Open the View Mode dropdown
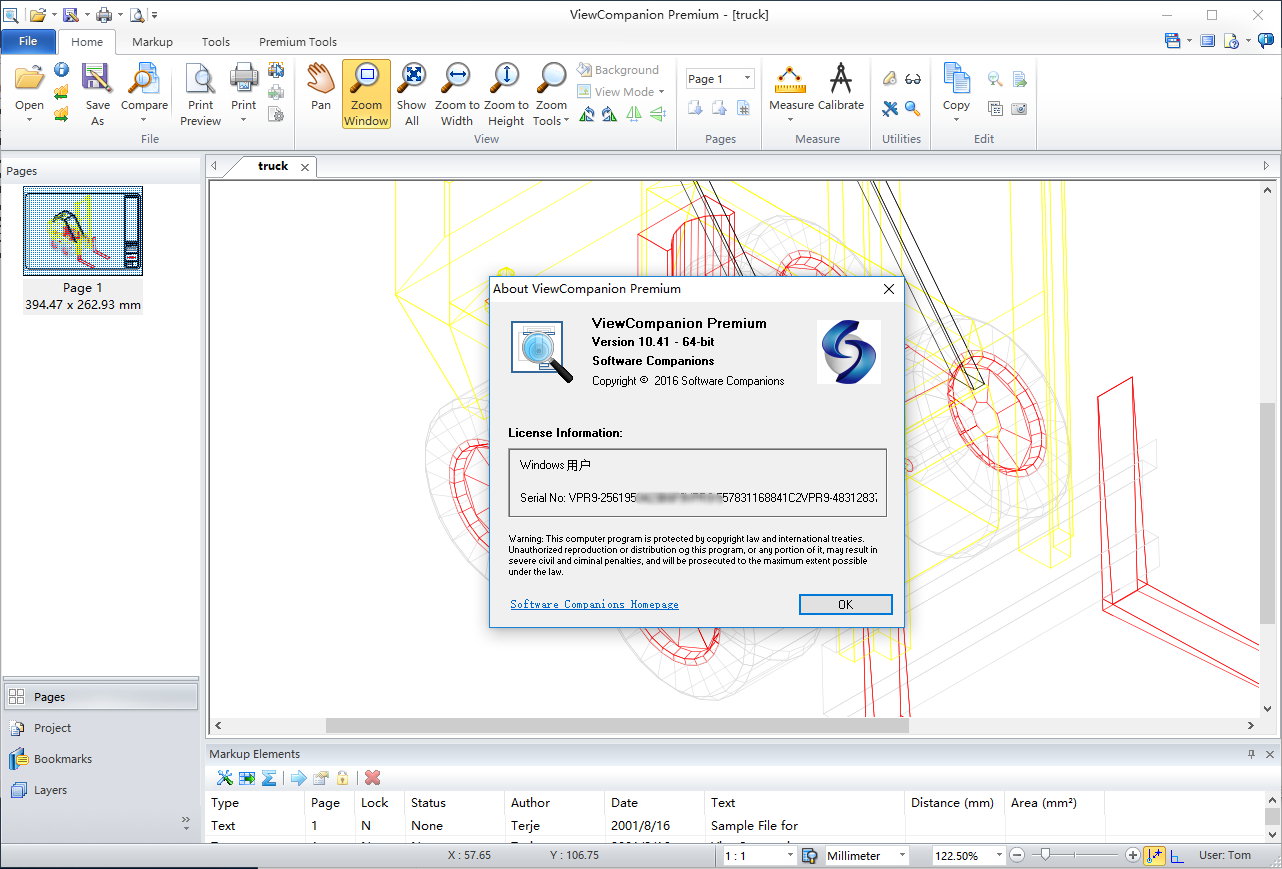 (x=620, y=92)
